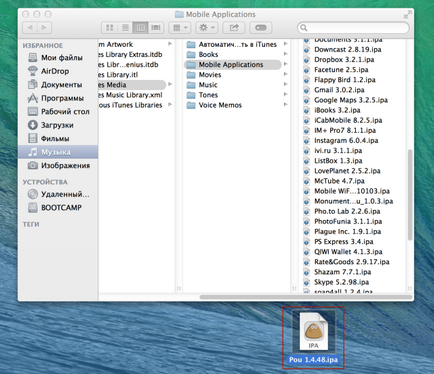This screenshot has width=434, height=374.
Task: Open Изображения in the sidebar
Action: [x=59, y=165]
